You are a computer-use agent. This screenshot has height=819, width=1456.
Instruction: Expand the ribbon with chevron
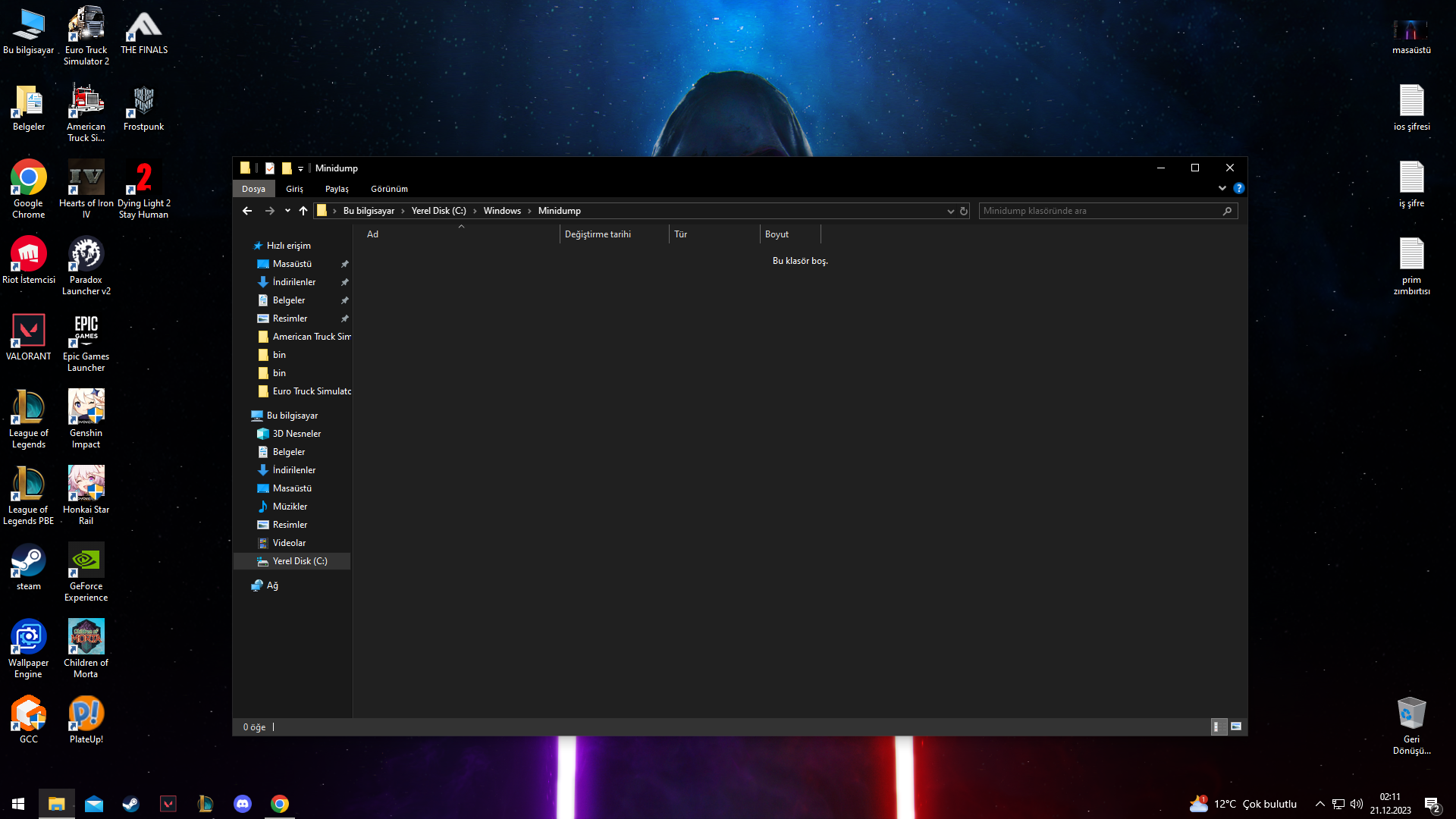1222,188
